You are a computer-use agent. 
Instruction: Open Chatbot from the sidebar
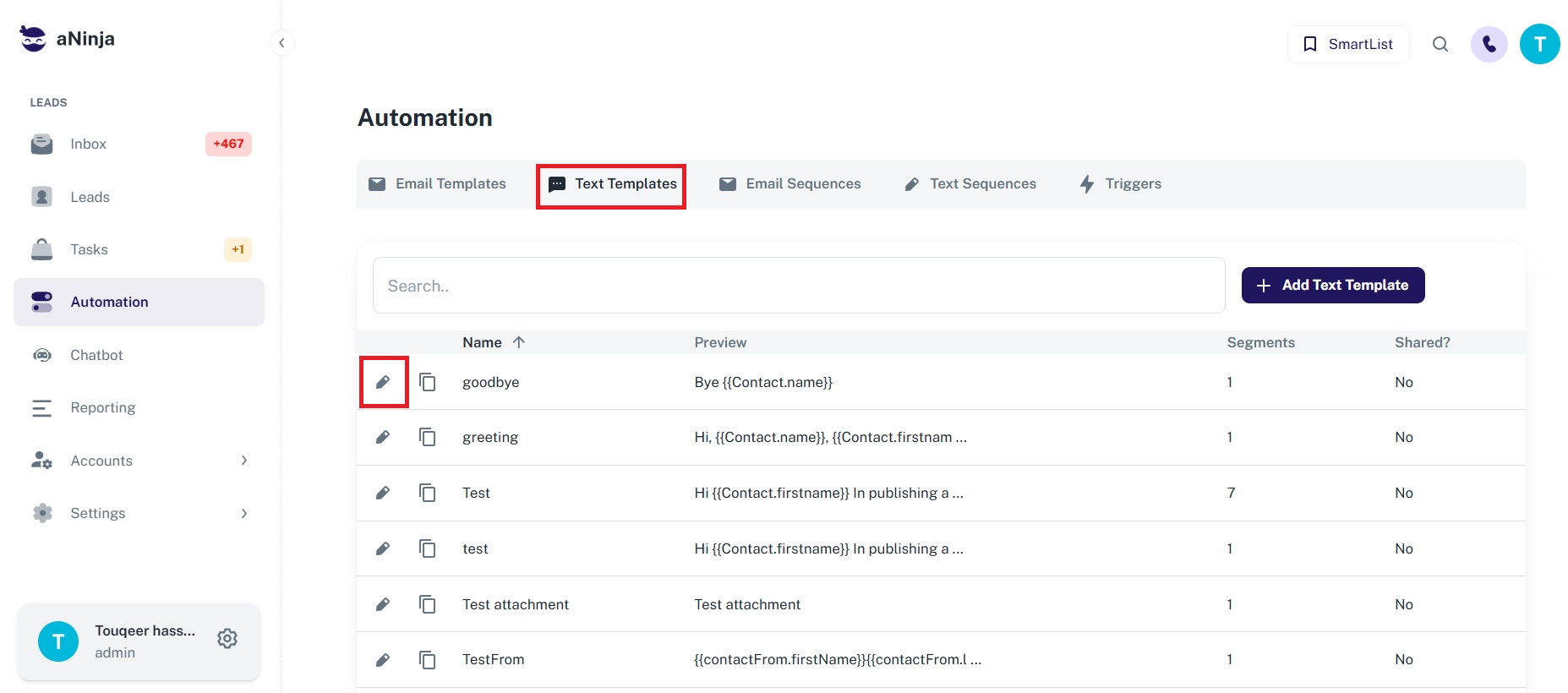tap(96, 355)
